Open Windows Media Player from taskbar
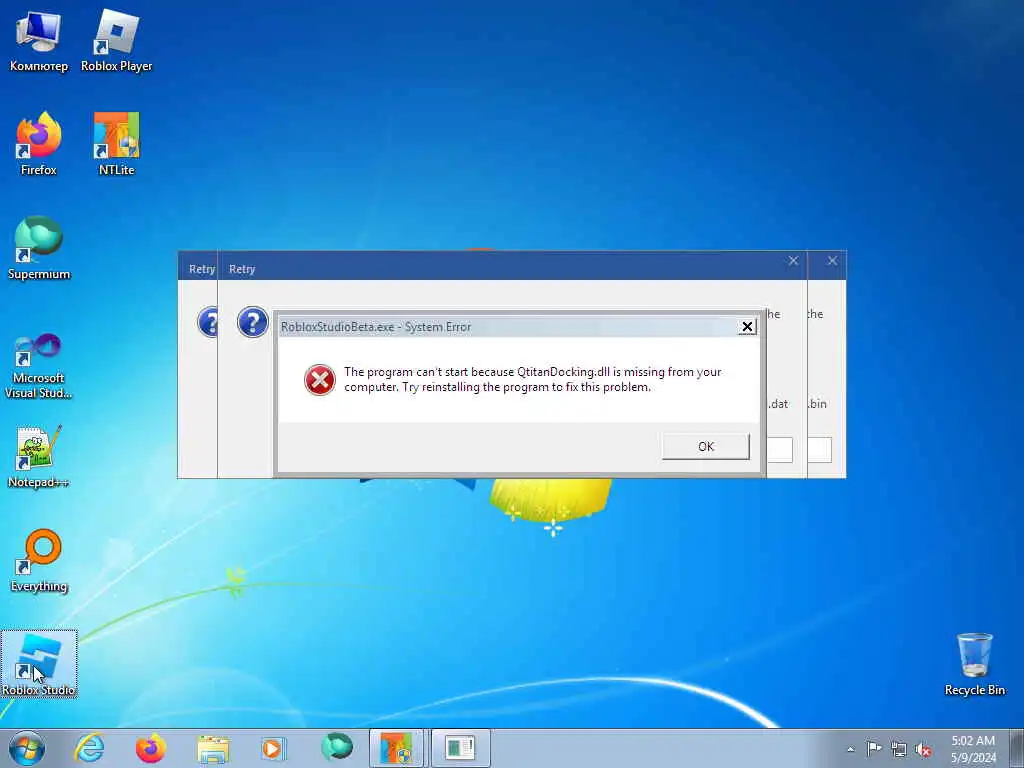 [274, 748]
